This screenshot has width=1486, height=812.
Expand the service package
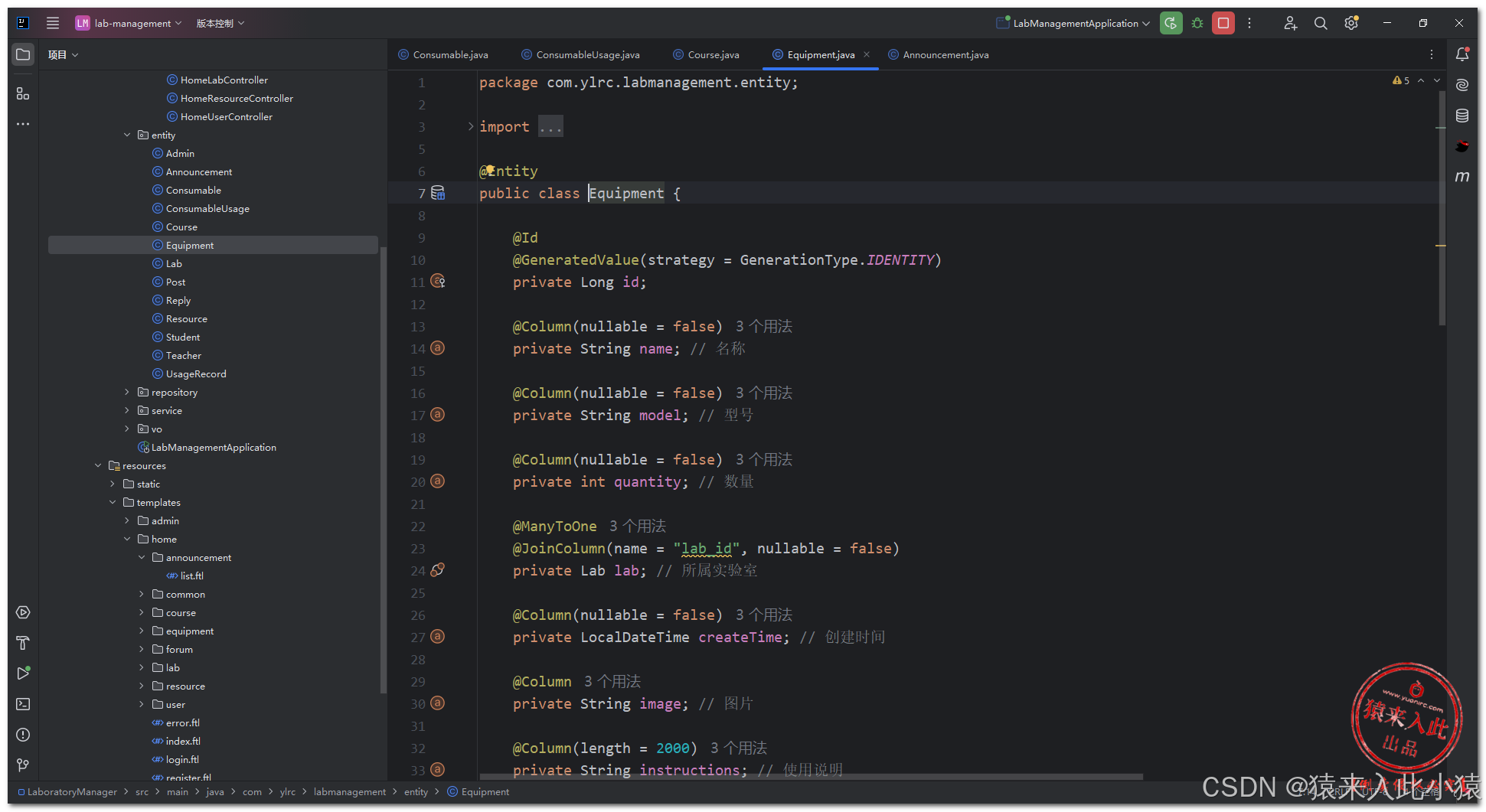pos(127,410)
